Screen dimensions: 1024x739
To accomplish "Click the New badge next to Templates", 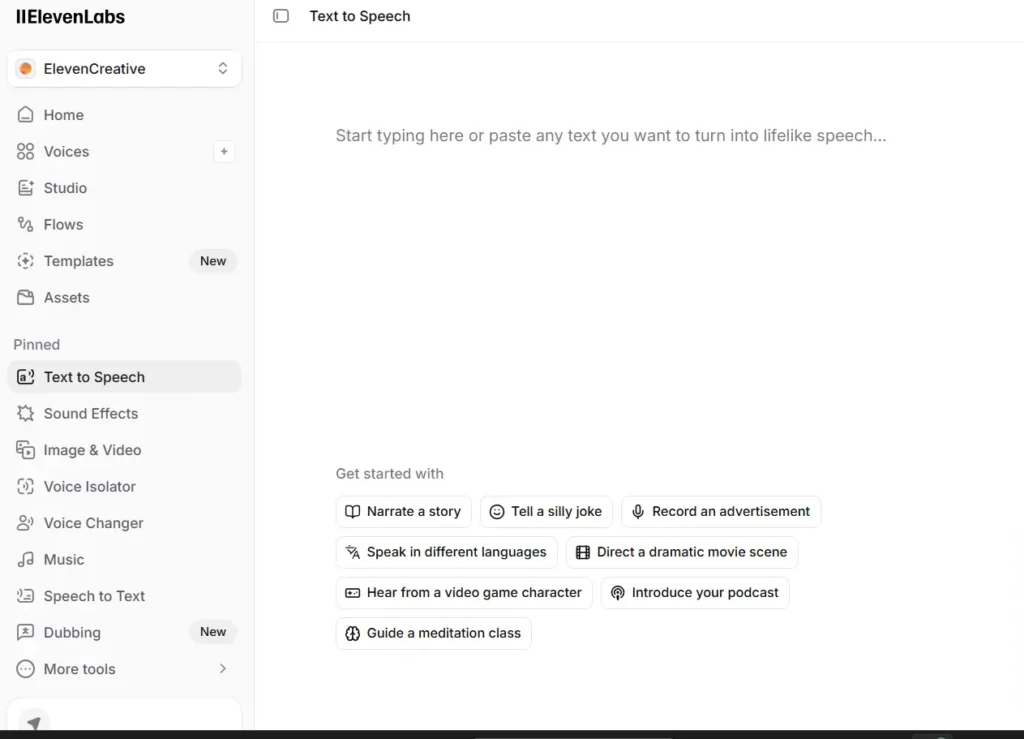I will (213, 261).
